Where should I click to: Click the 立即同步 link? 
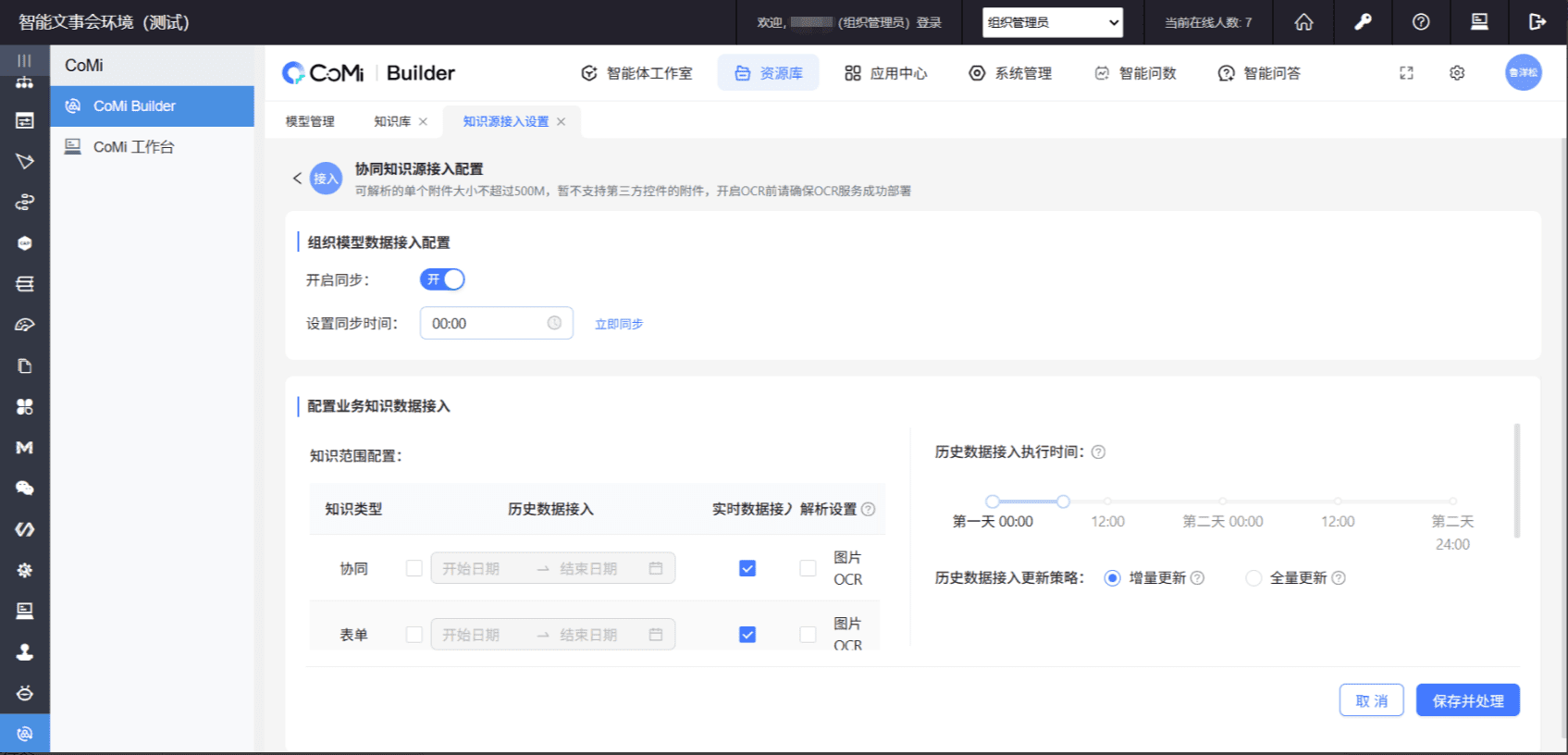pos(619,324)
